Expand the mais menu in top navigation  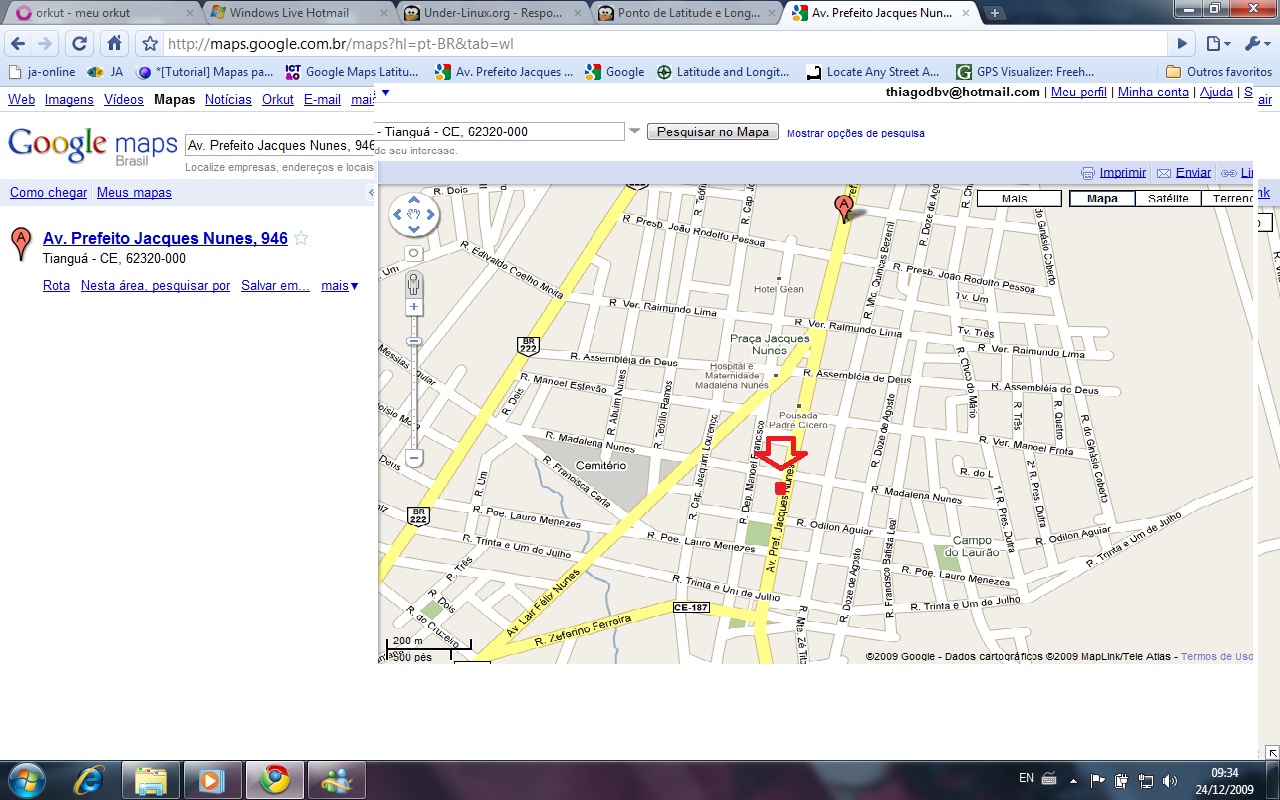click(363, 100)
